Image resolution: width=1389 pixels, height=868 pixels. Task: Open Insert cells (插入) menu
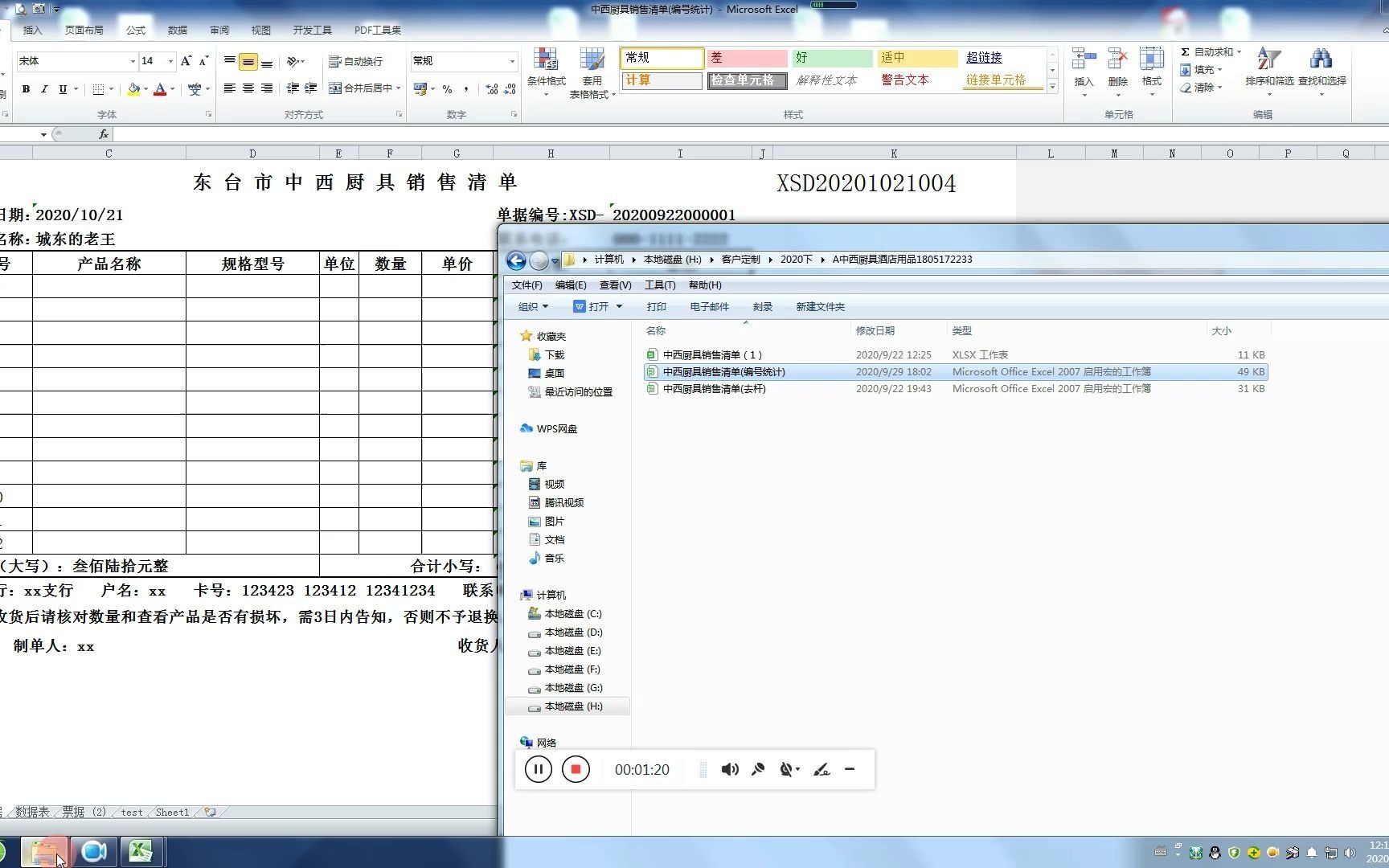point(1084,73)
